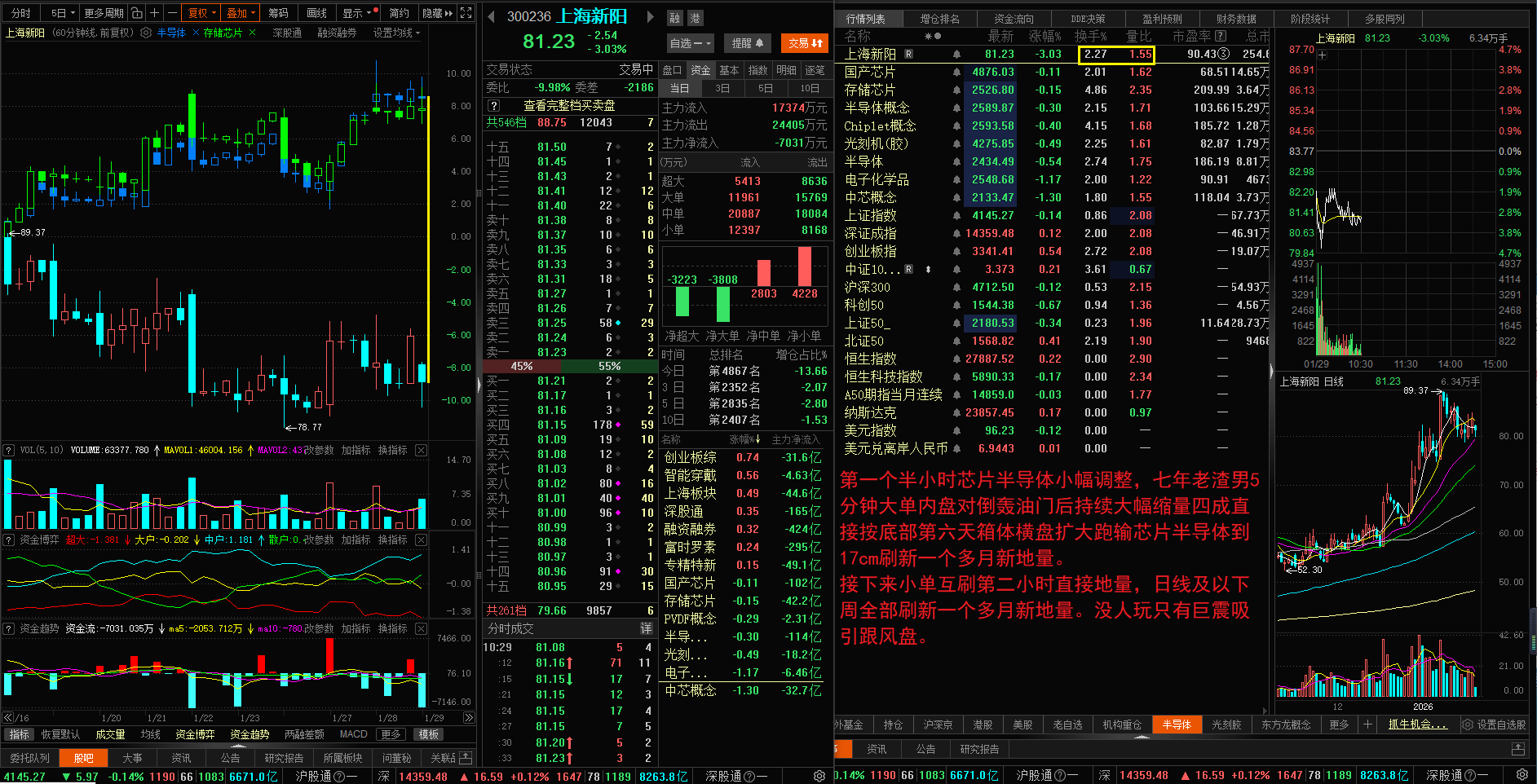Switch to 盘口 tab
The height and width of the screenshot is (784, 1537).
pos(672,71)
